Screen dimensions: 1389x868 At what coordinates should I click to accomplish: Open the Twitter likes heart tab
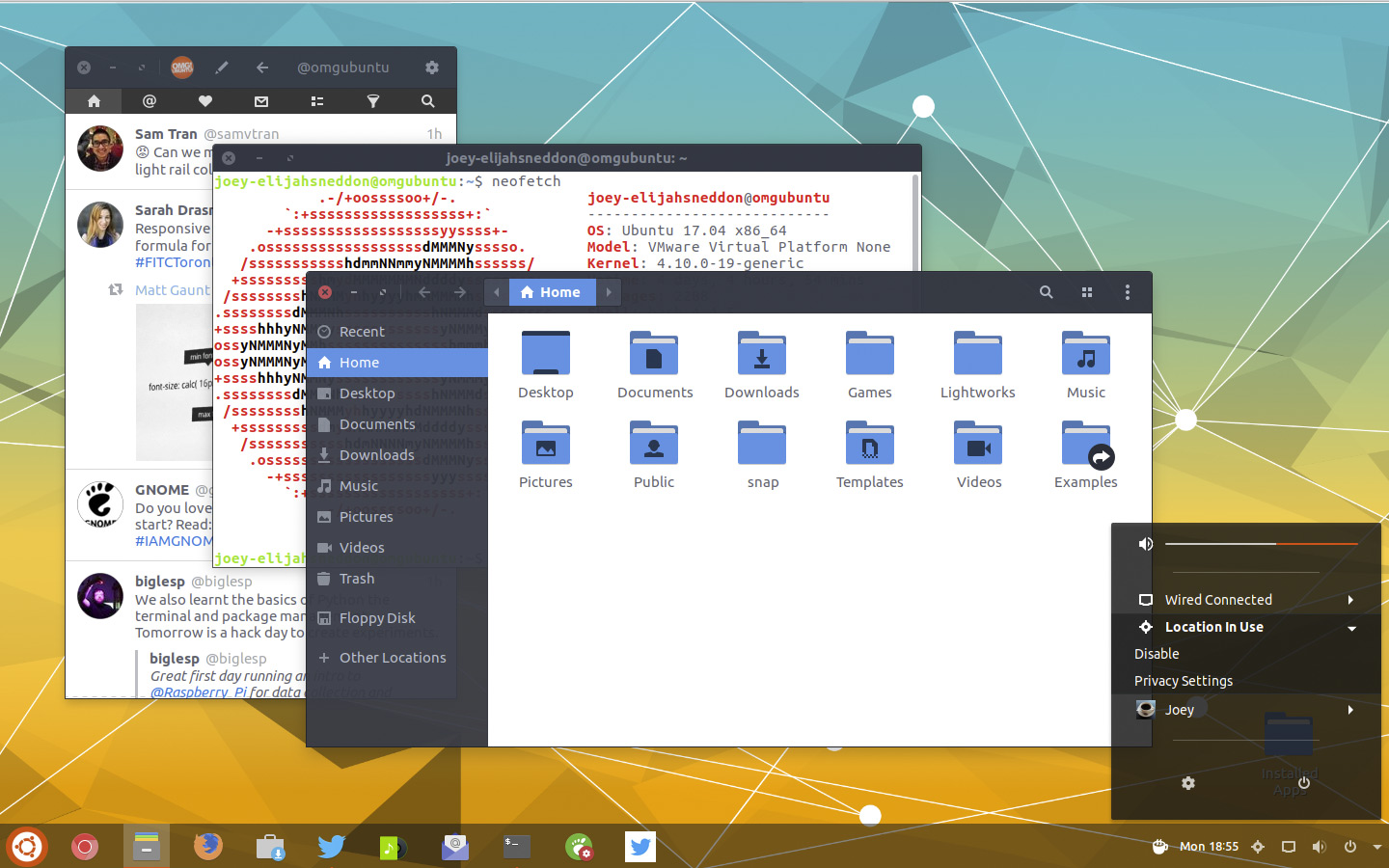pyautogui.click(x=205, y=101)
